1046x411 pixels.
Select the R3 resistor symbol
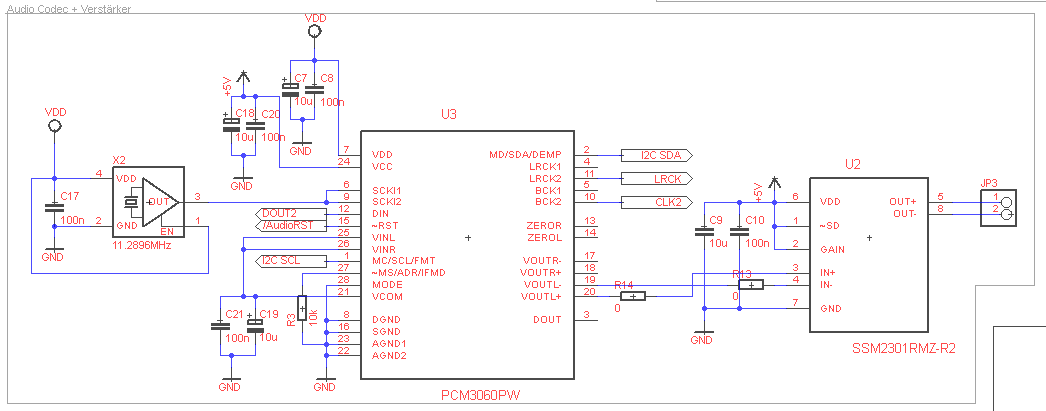[x=302, y=308]
